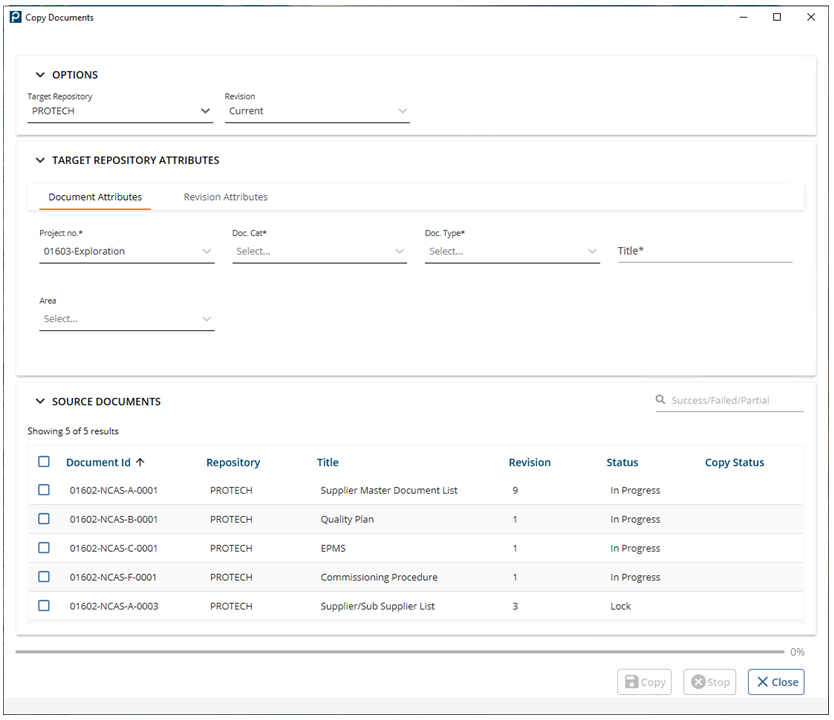
Task: Click the search magnifier icon in Source Documents
Action: point(661,400)
